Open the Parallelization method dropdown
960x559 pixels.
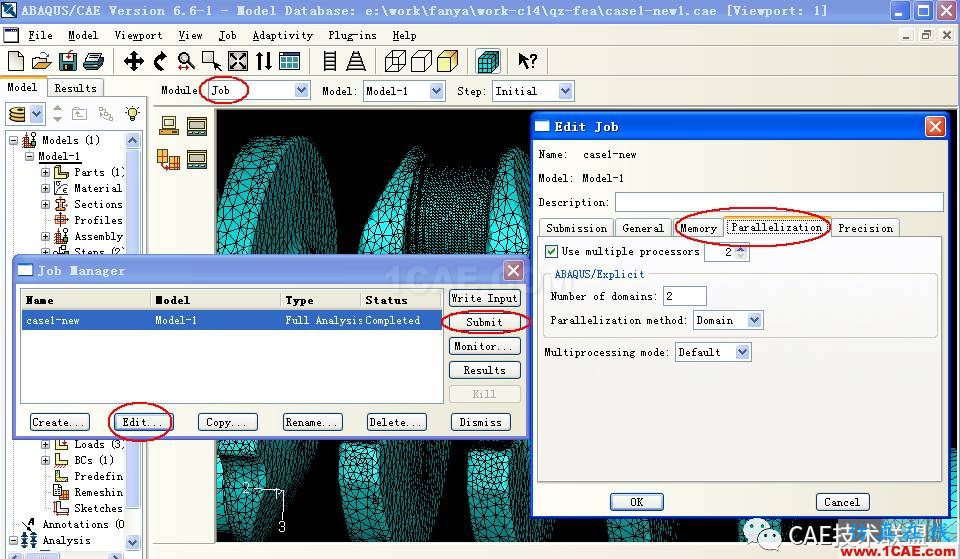[x=754, y=320]
